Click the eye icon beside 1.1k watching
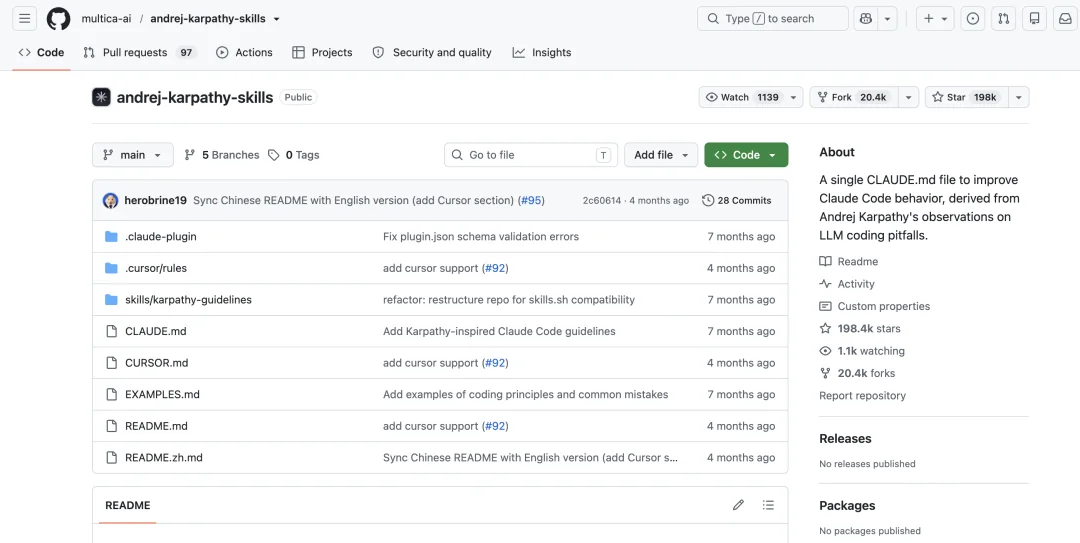 coord(825,351)
